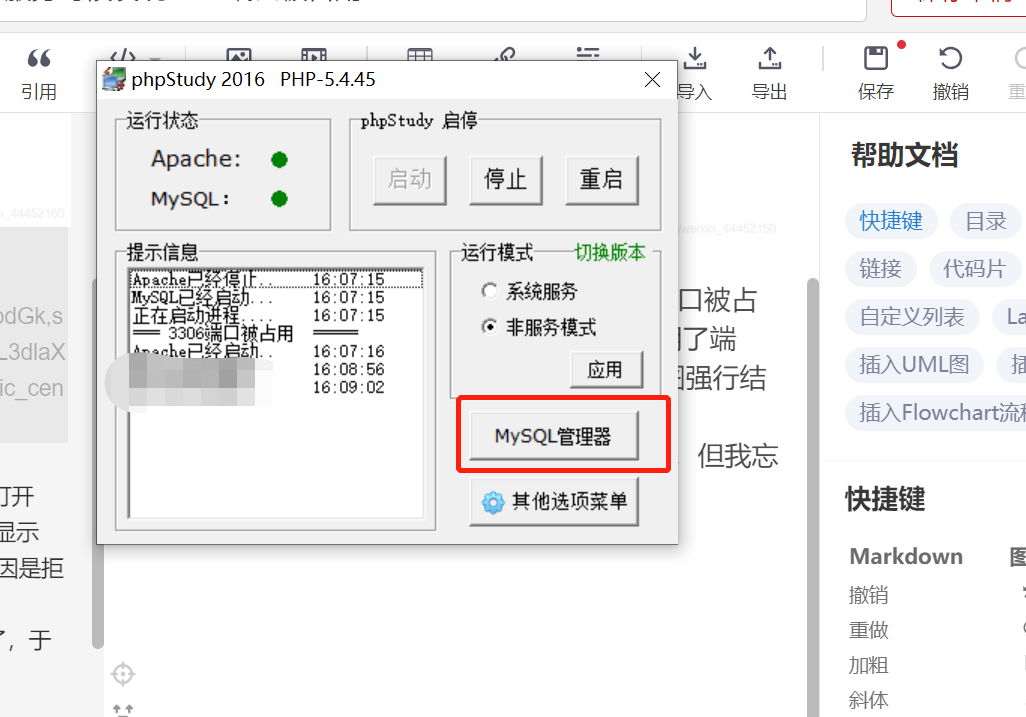Stop services with 停止 button
The height and width of the screenshot is (717, 1026).
tap(506, 179)
